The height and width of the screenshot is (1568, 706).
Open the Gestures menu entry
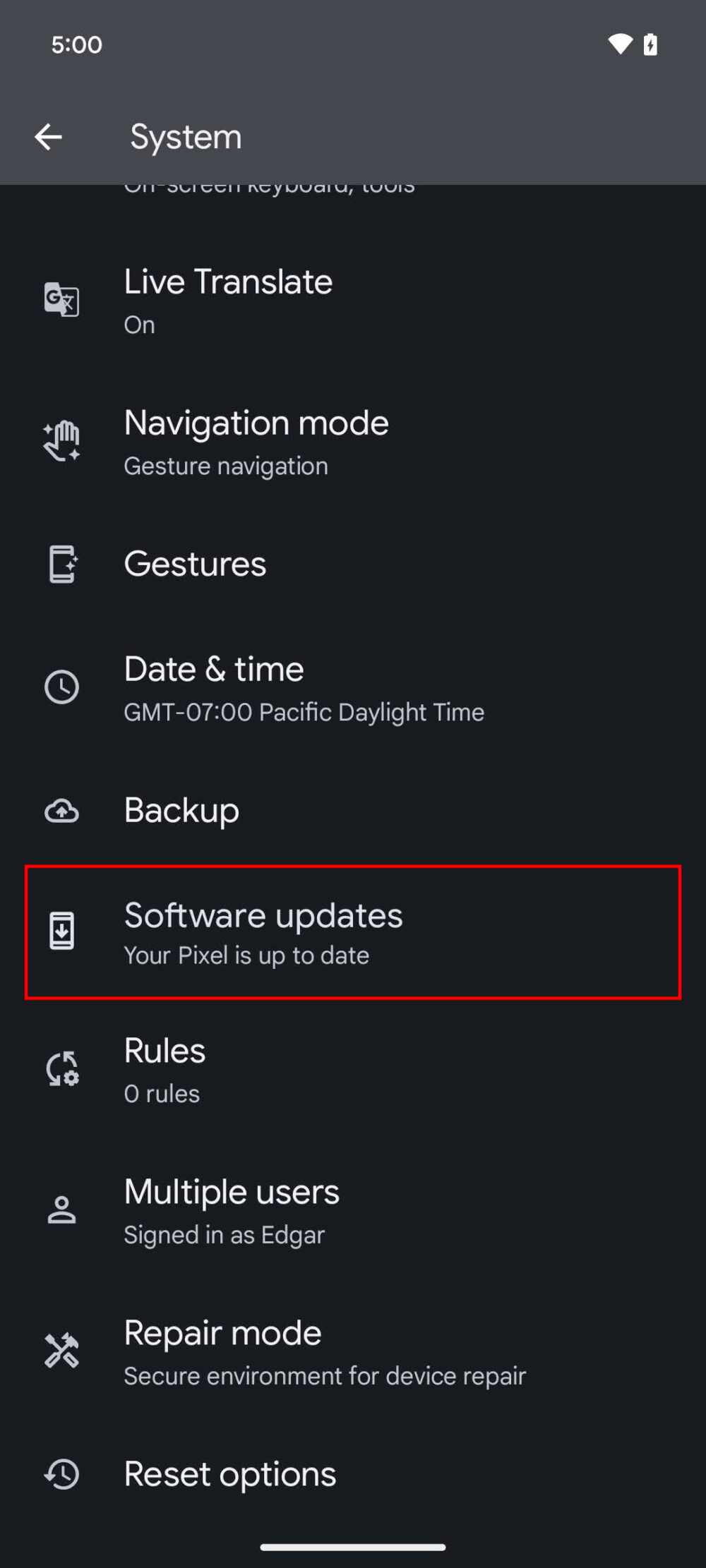pyautogui.click(x=196, y=565)
